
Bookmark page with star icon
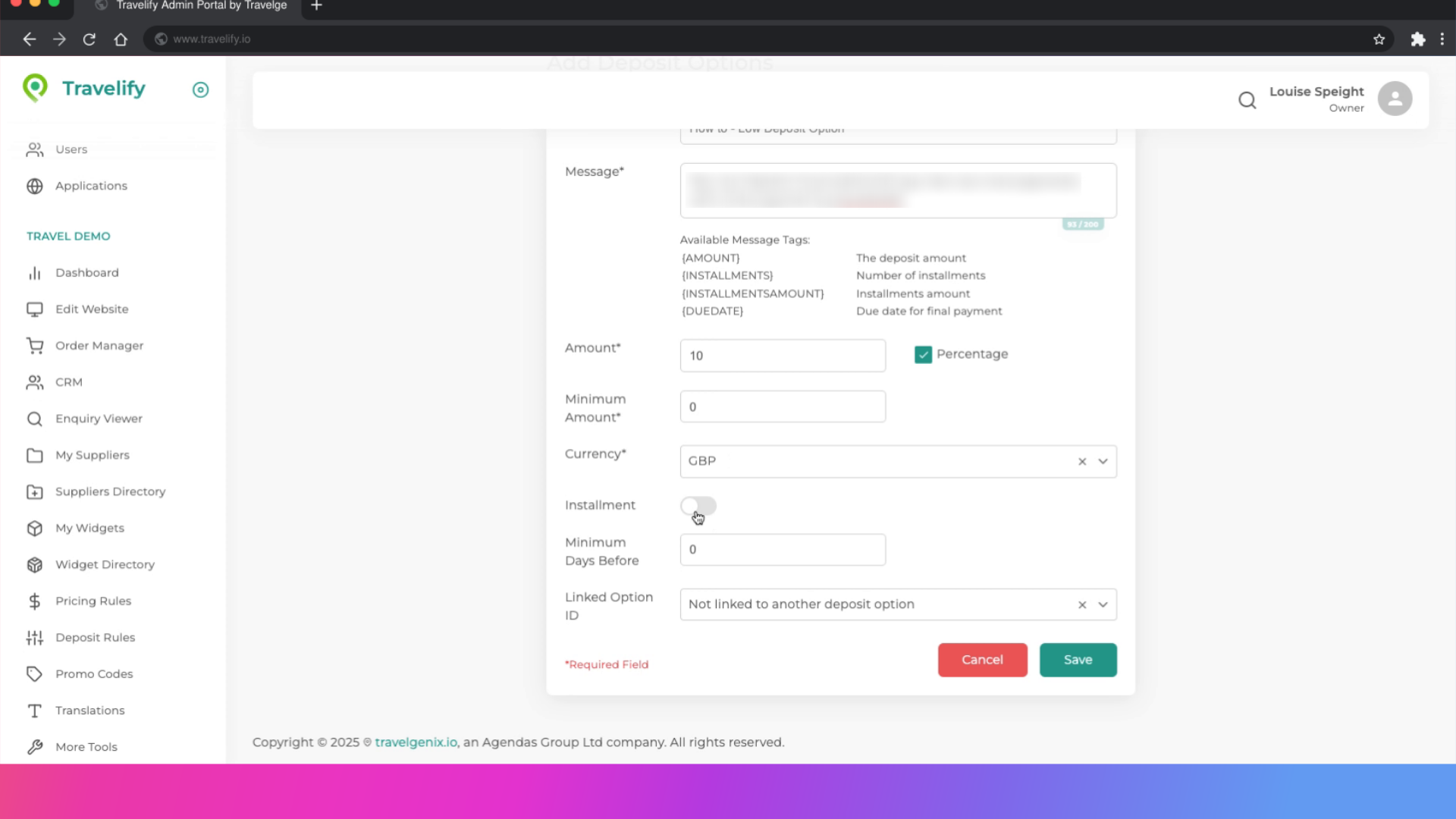pos(1379,39)
